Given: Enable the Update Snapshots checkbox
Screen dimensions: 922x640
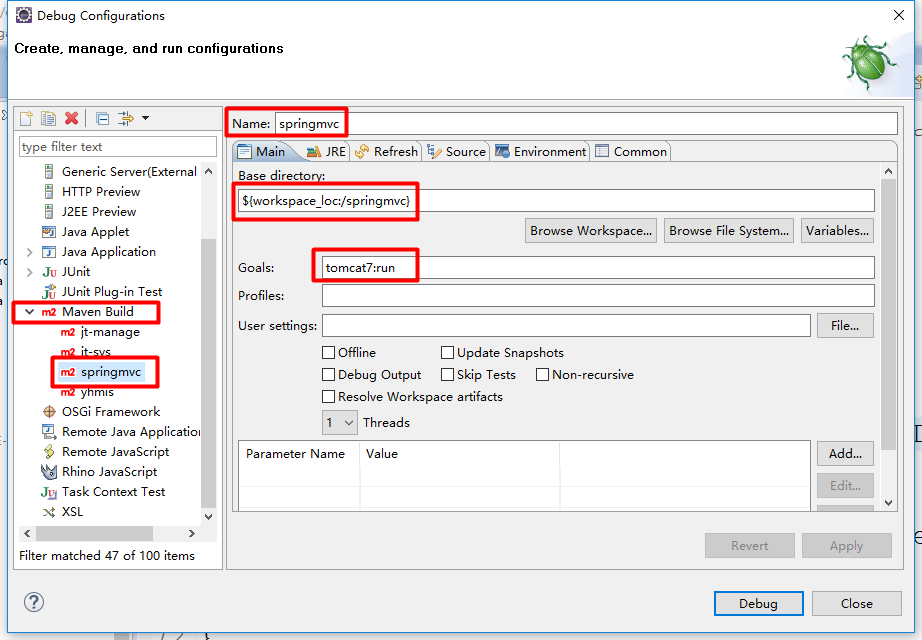Looking at the screenshot, I should [447, 352].
